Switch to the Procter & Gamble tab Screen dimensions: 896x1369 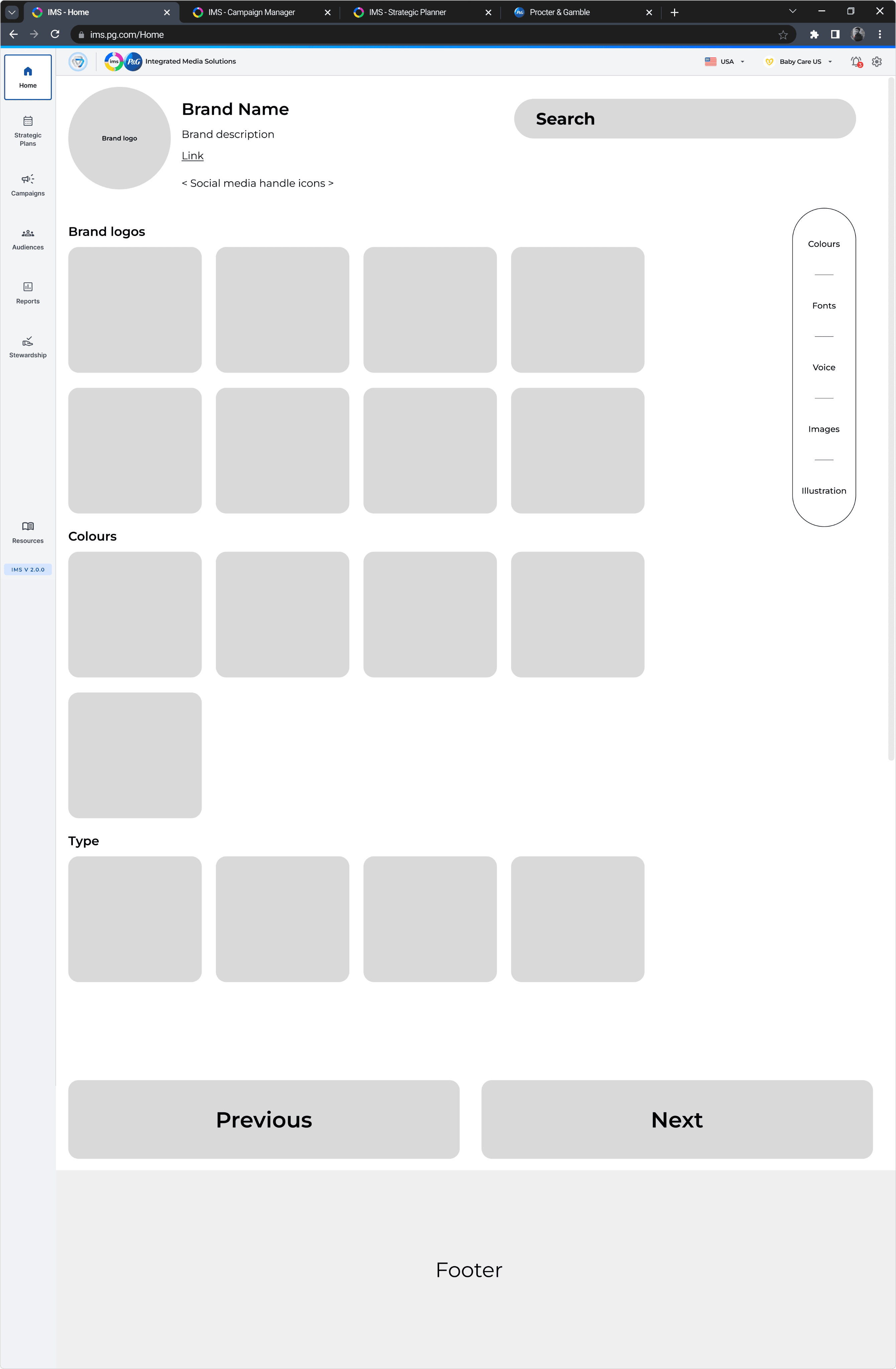pos(559,12)
